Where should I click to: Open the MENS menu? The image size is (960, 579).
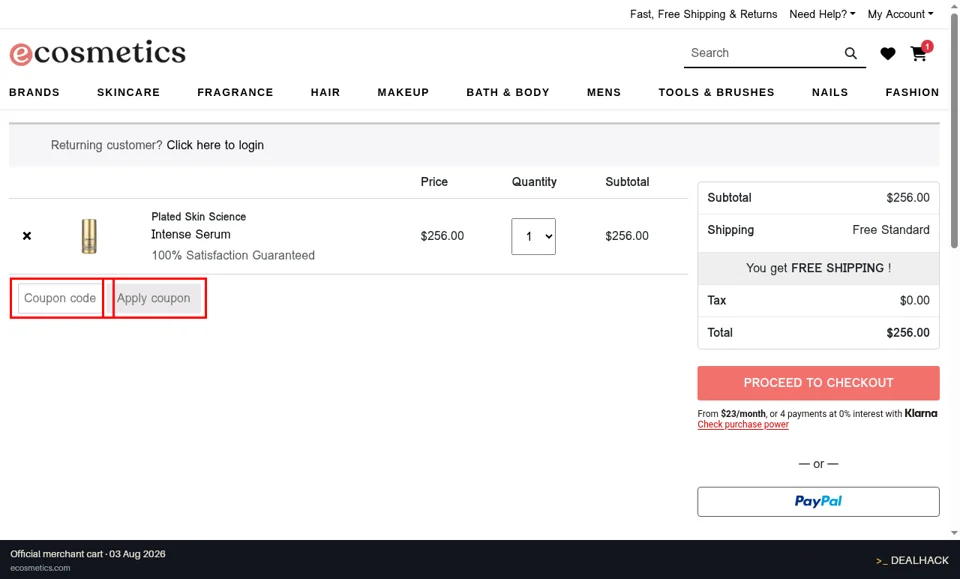[x=604, y=92]
